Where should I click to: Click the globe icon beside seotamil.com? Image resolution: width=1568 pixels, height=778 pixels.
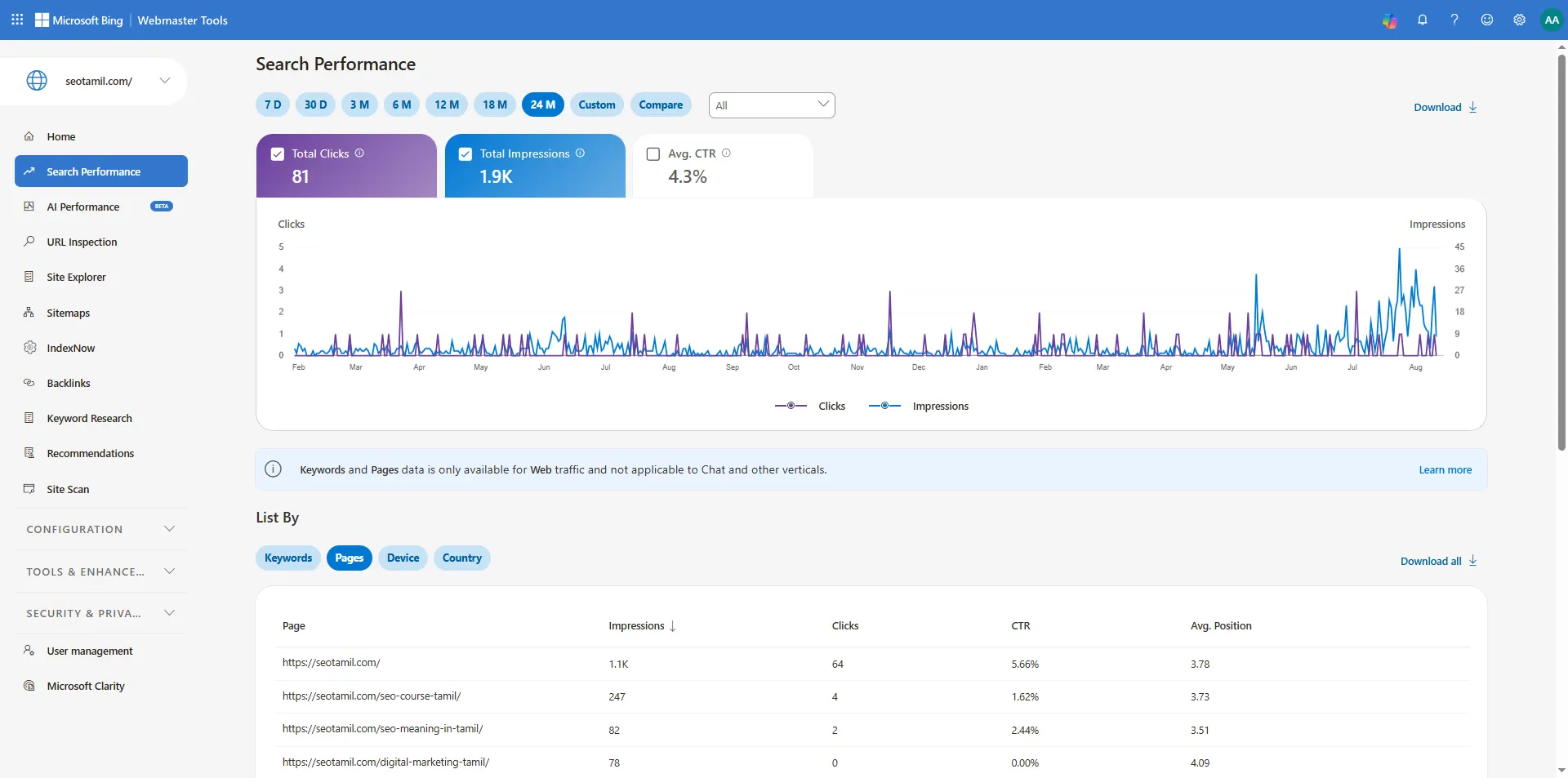click(x=37, y=81)
